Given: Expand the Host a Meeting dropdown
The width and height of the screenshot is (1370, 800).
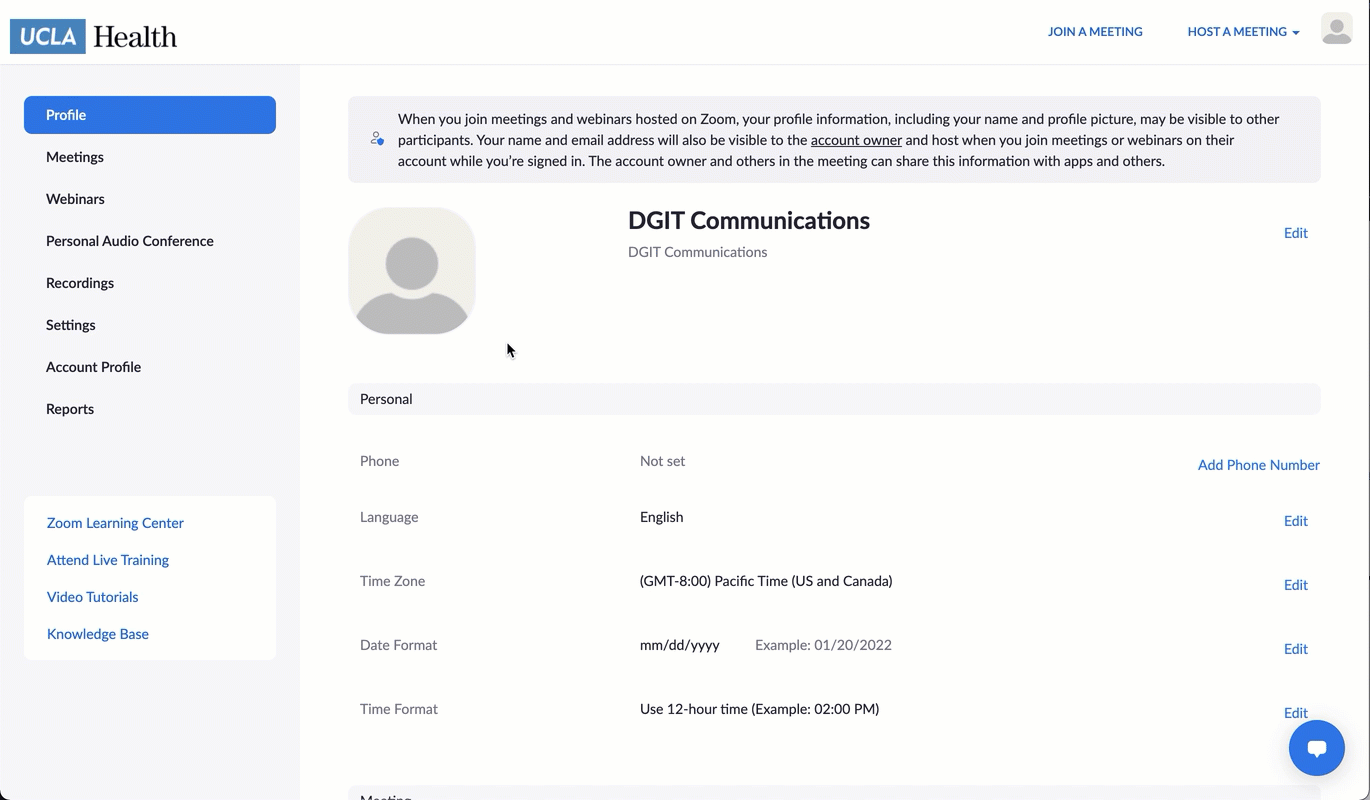Looking at the screenshot, I should pos(1243,32).
